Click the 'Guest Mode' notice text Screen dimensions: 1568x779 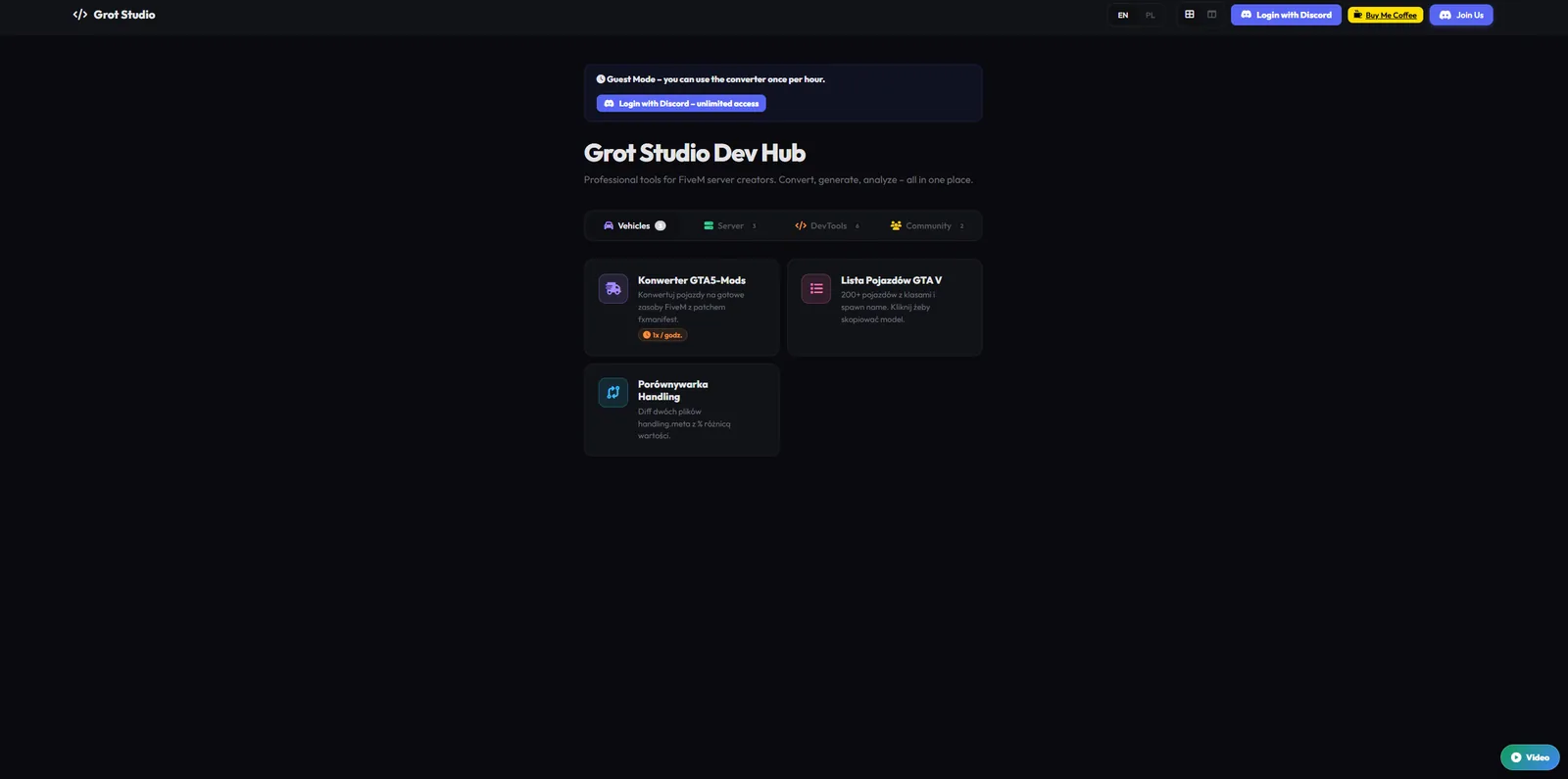click(710, 79)
